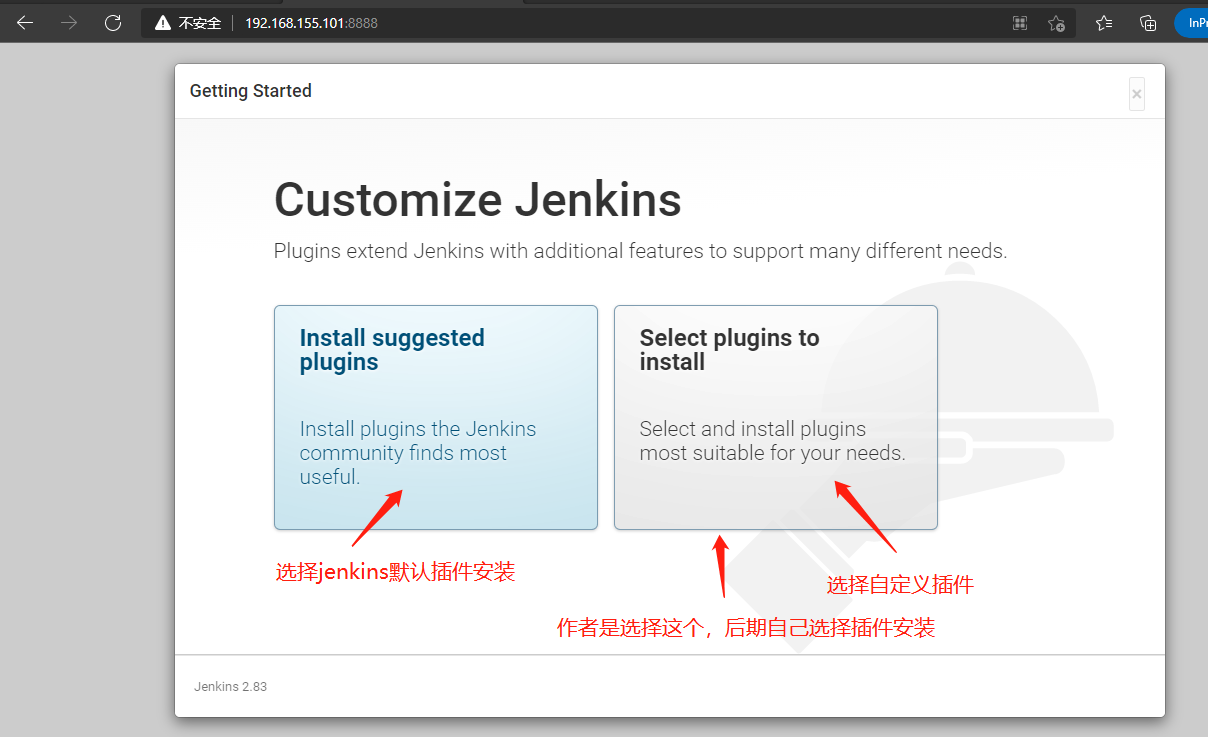Open the QR code icon in address bar

(x=1020, y=23)
